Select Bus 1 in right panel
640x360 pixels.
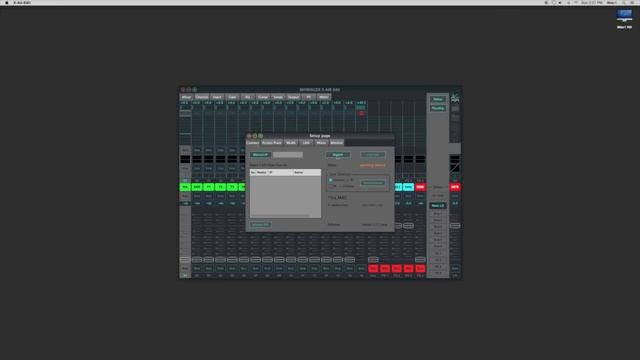(437, 214)
